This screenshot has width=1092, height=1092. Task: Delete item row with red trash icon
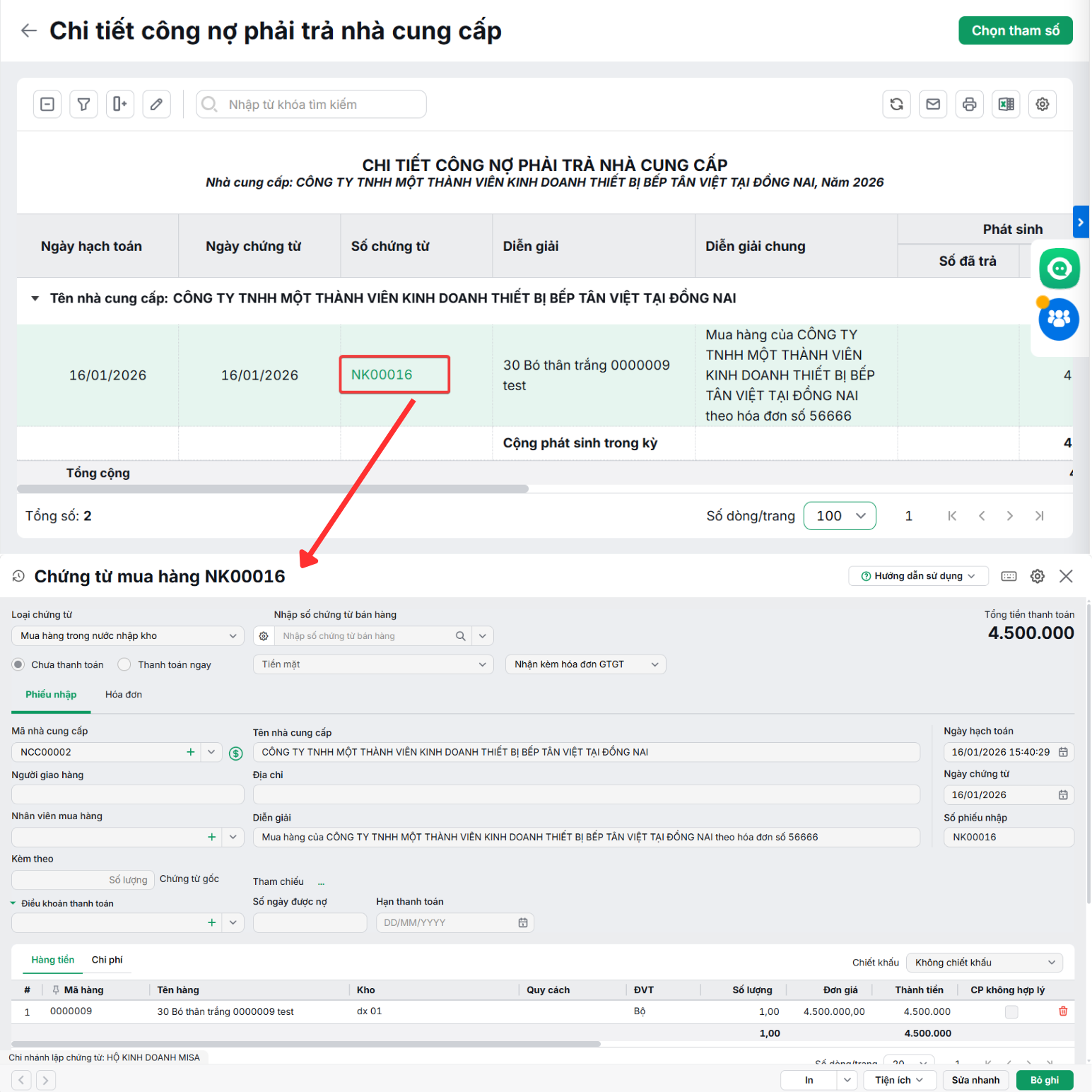click(x=1063, y=1011)
